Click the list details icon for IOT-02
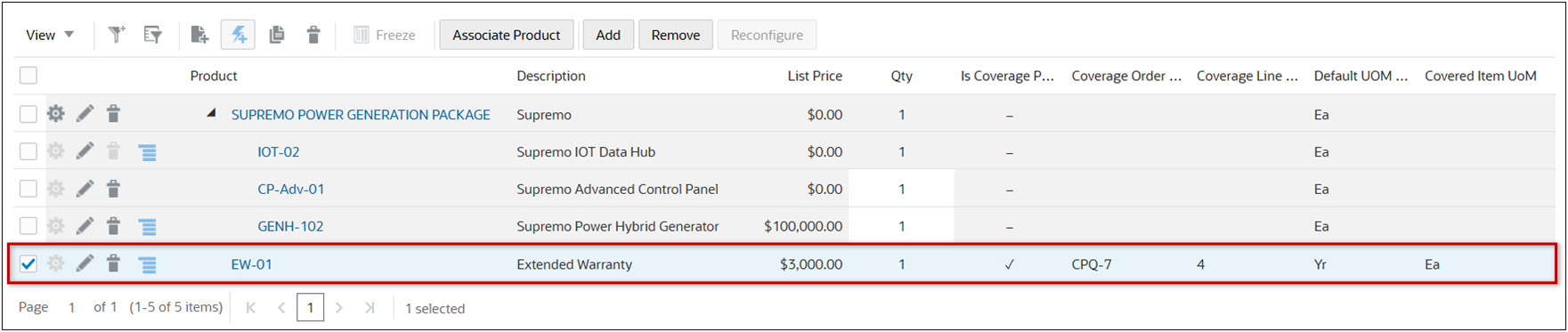 coord(148,152)
